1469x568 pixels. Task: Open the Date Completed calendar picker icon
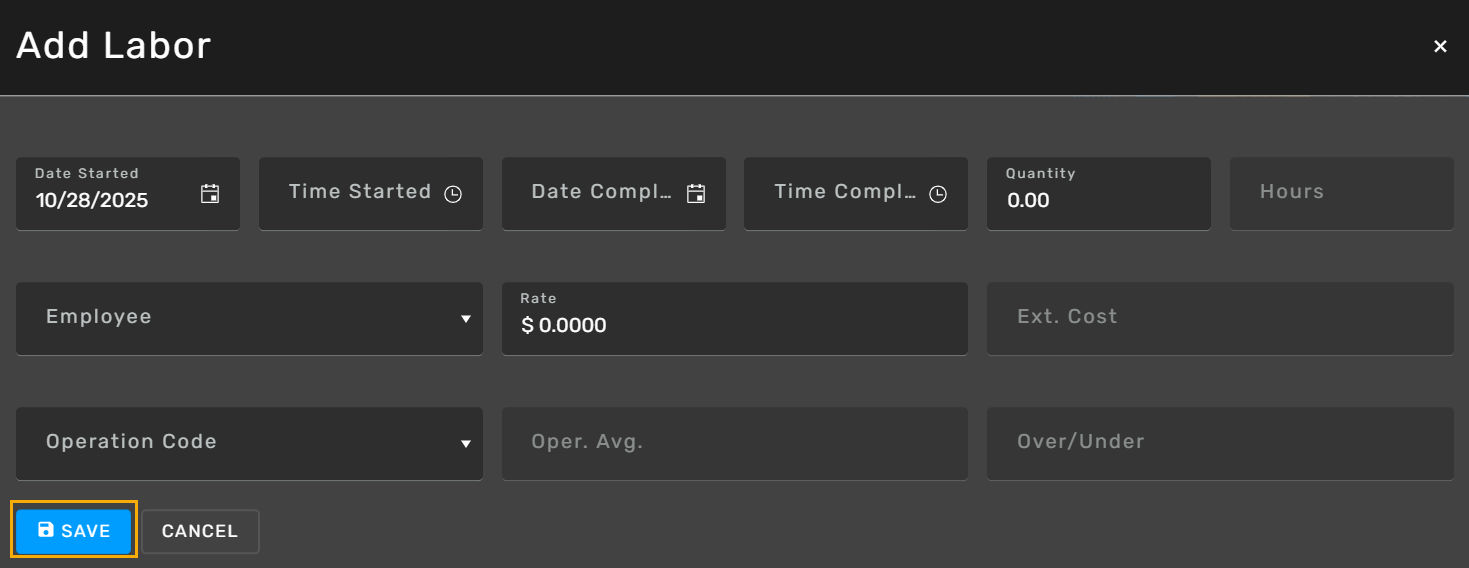point(696,194)
